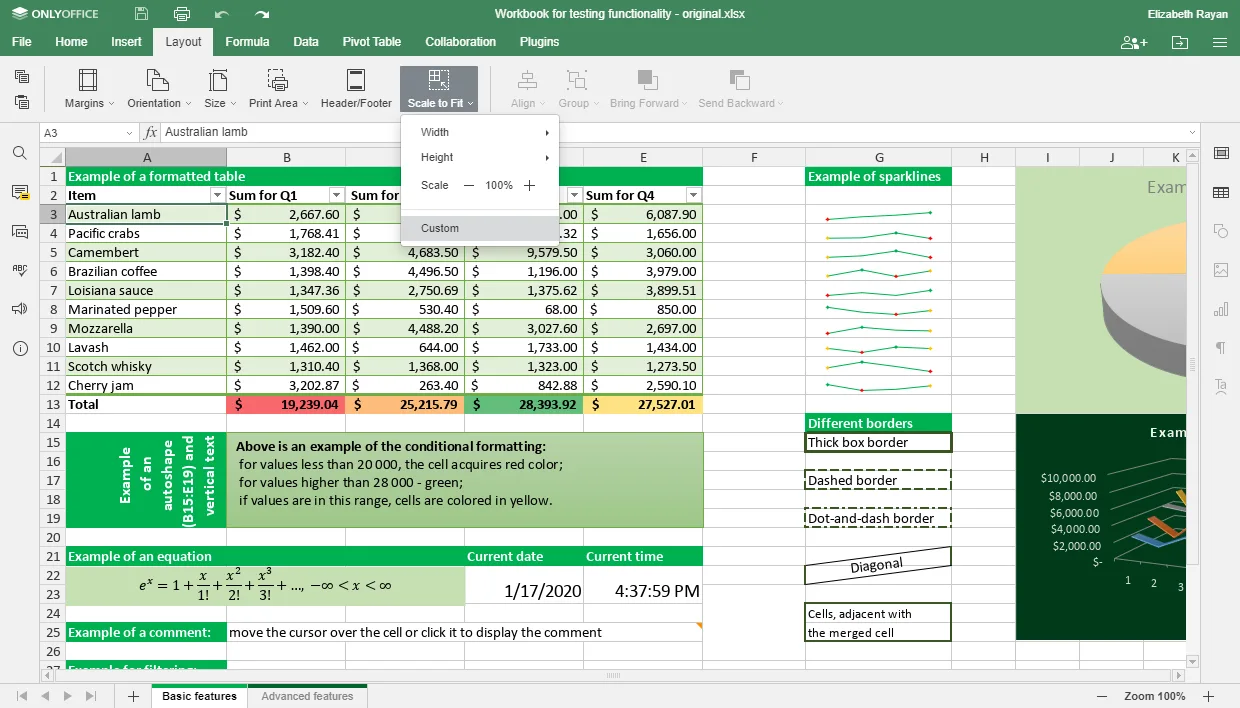This screenshot has width=1240, height=708.
Task: Click the Copy icon in toolbar
Action: 22,76
